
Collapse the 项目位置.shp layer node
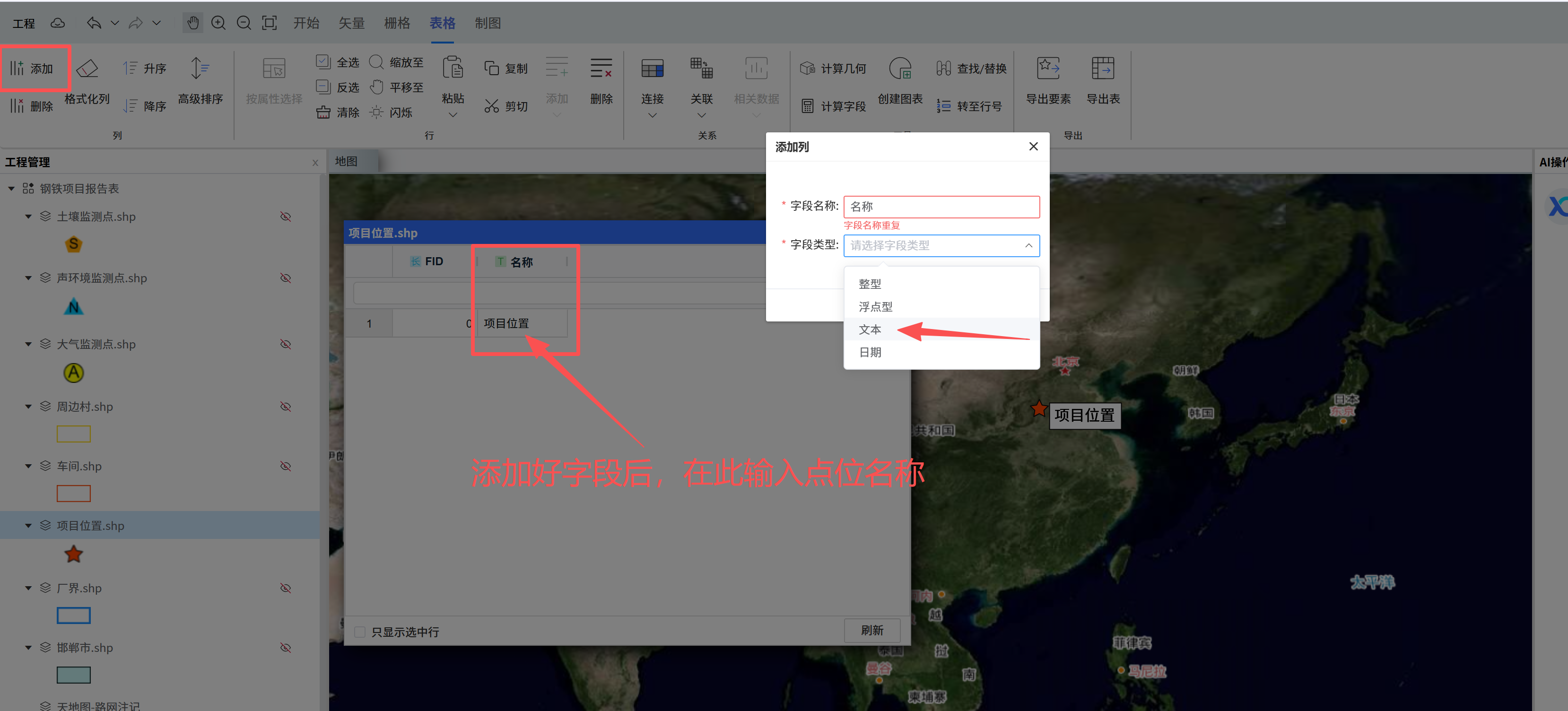(x=28, y=525)
